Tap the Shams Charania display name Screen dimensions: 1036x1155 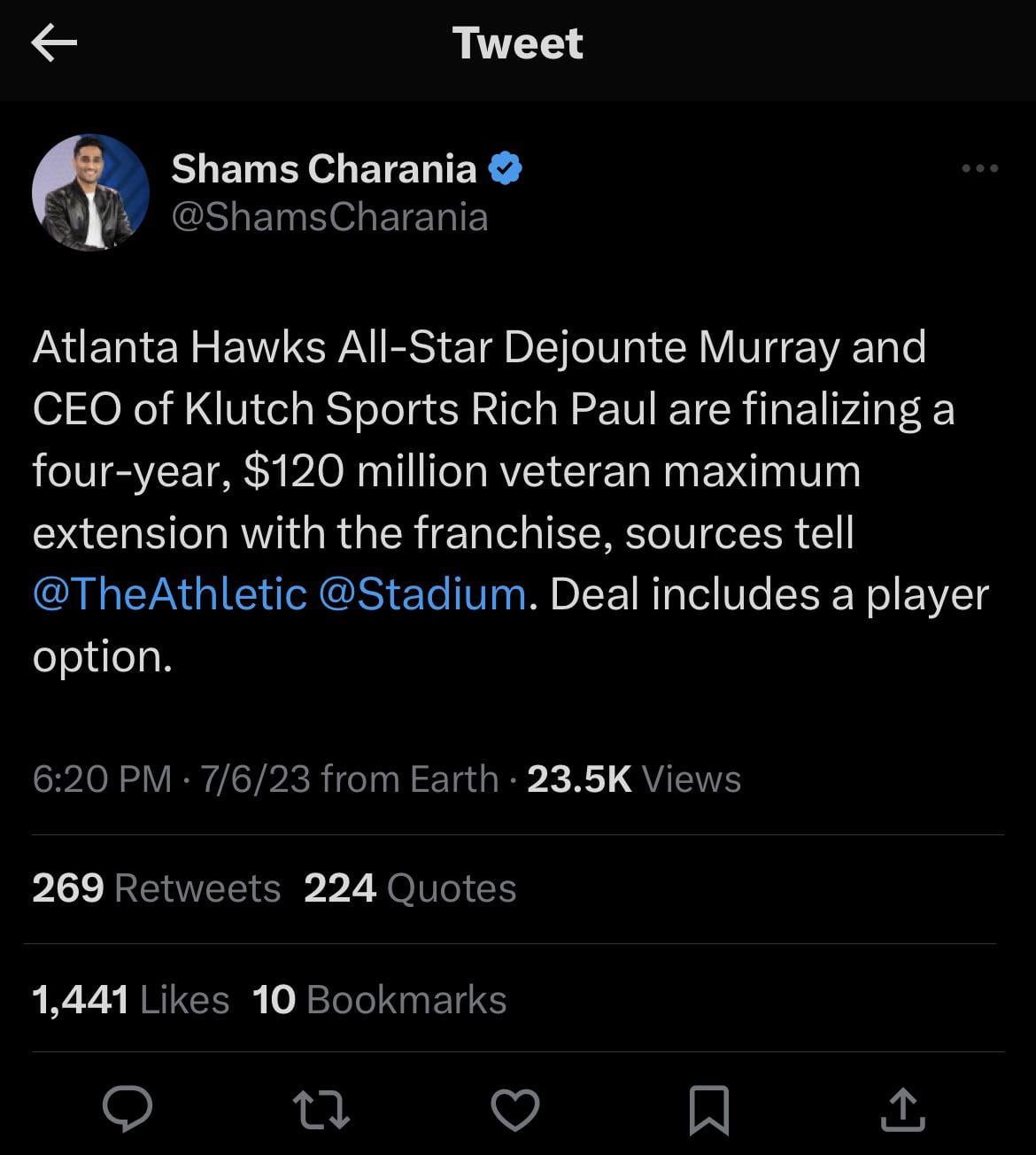[323, 168]
